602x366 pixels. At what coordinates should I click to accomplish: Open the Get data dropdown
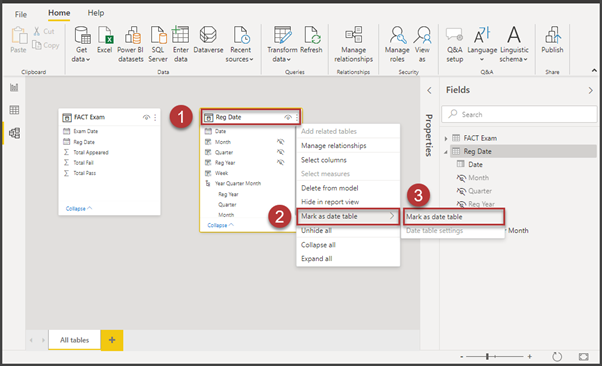pyautogui.click(x=81, y=44)
